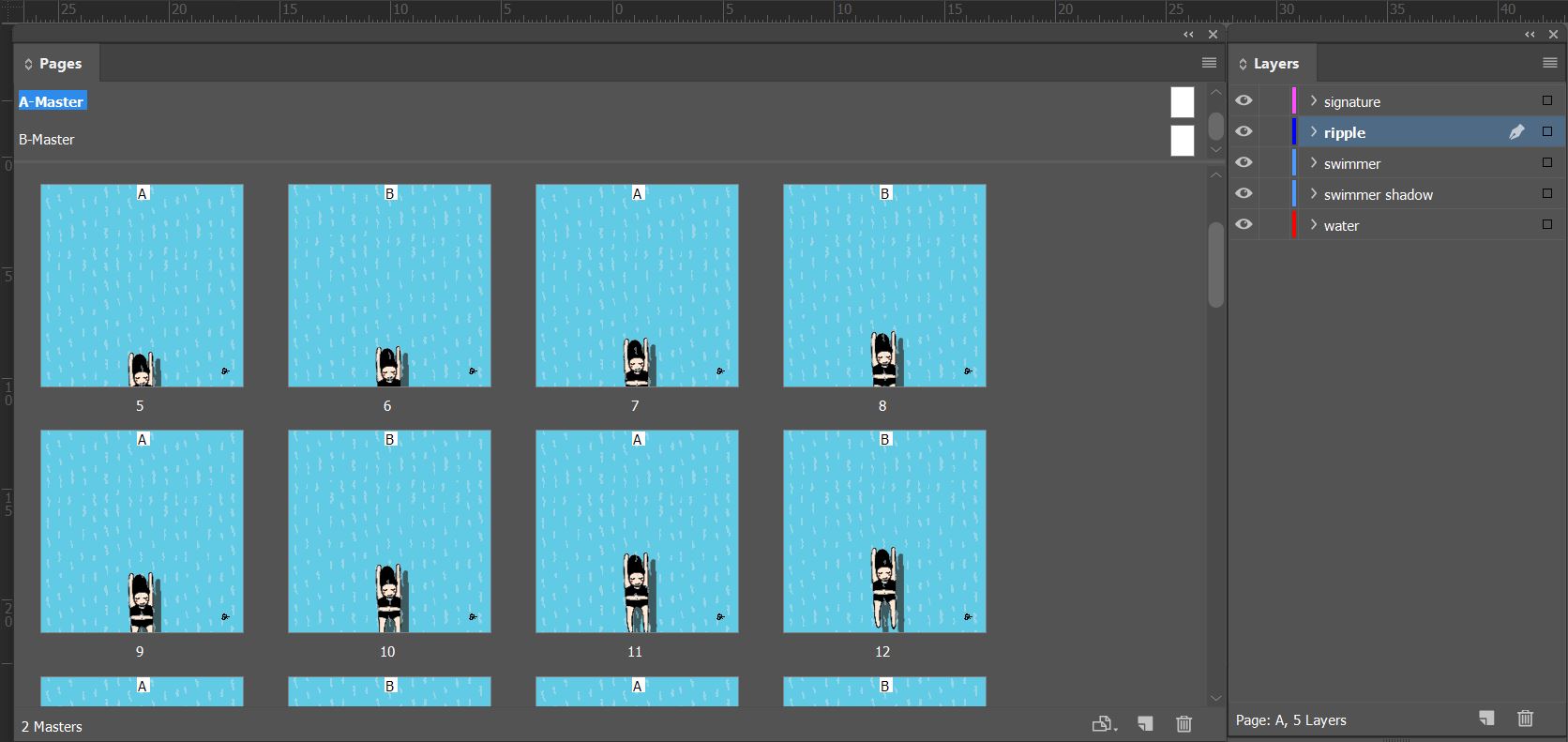
Task: Select page 5 thumbnail
Action: pos(142,285)
